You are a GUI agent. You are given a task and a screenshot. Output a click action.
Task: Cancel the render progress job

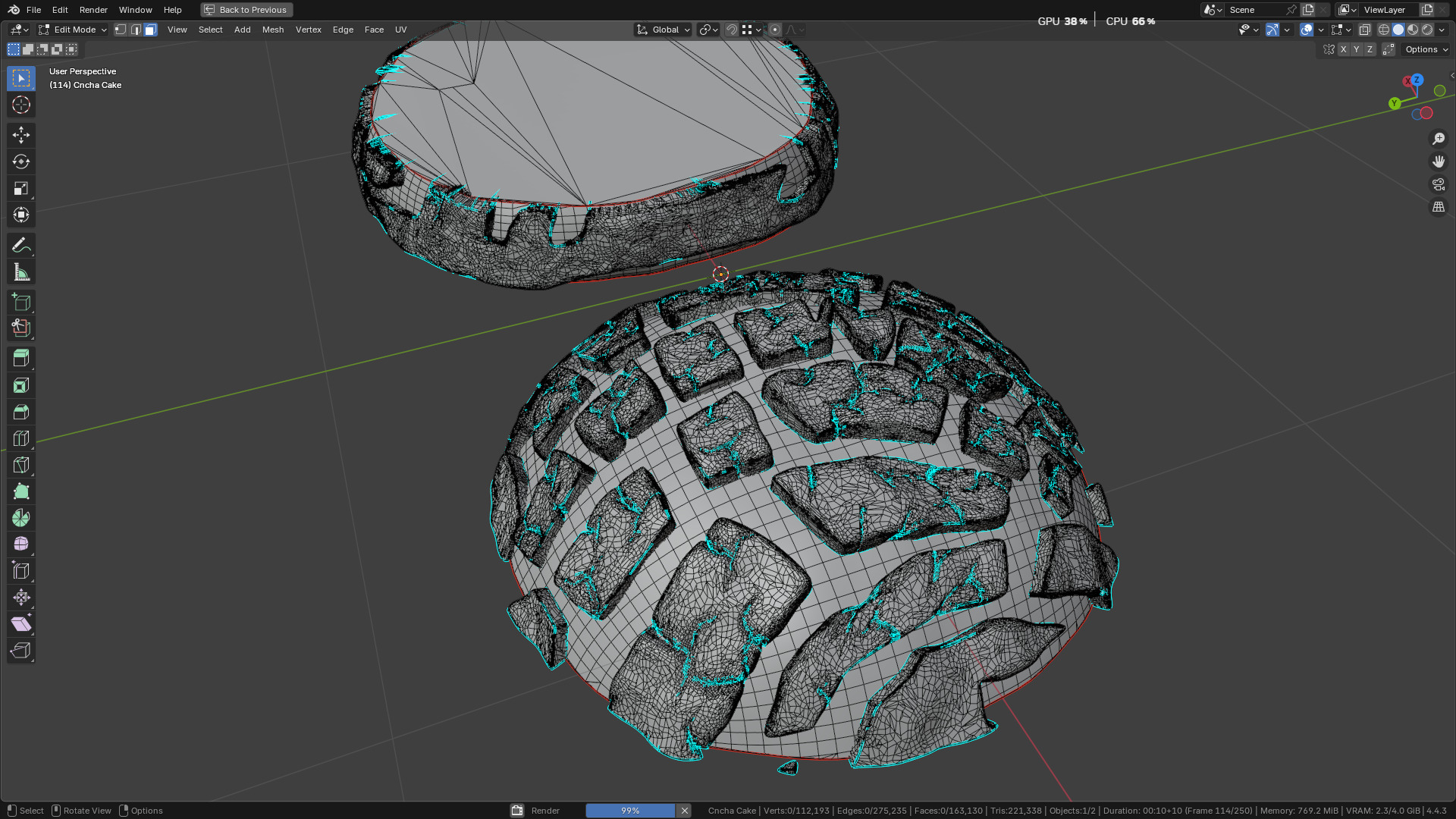[x=685, y=811]
